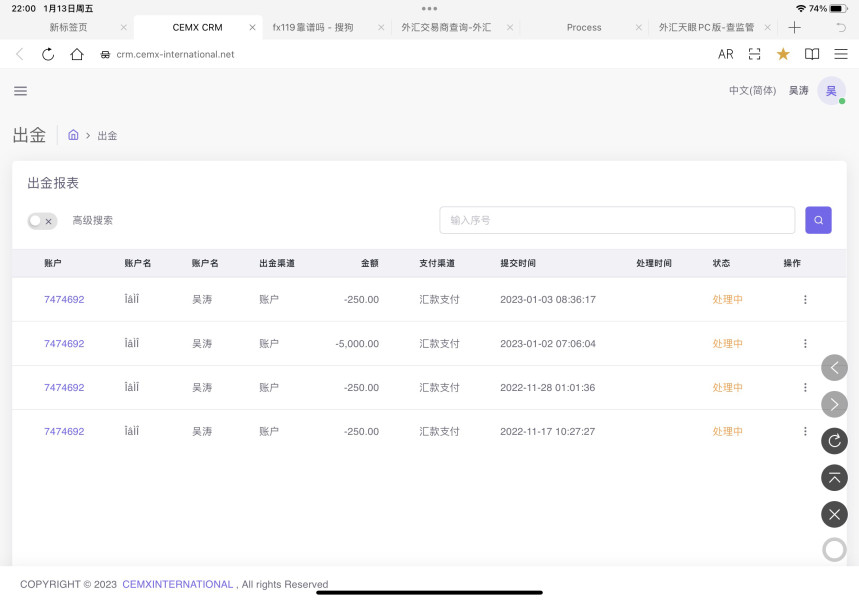This screenshot has width=859, height=600.
Task: Toggle the advanced search switch
Action: [42, 221]
